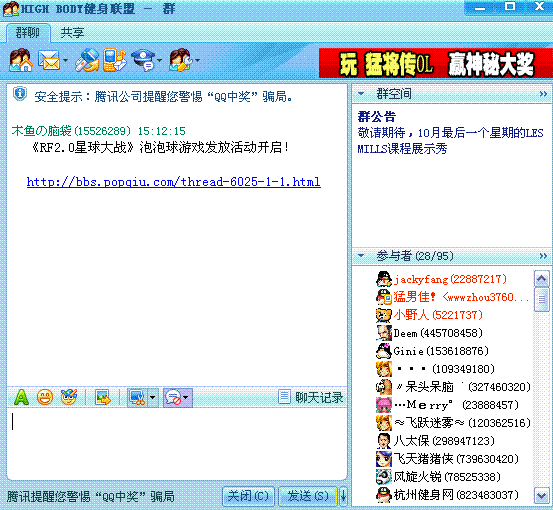
Task: Select member with dots name (109349180)
Action: click(x=446, y=369)
